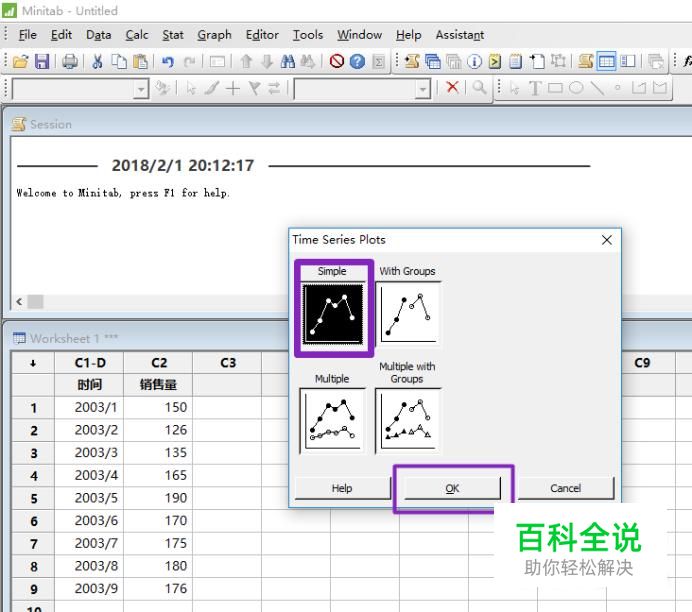Close the Time Series Plots dialog
692x612 pixels.
tap(607, 240)
